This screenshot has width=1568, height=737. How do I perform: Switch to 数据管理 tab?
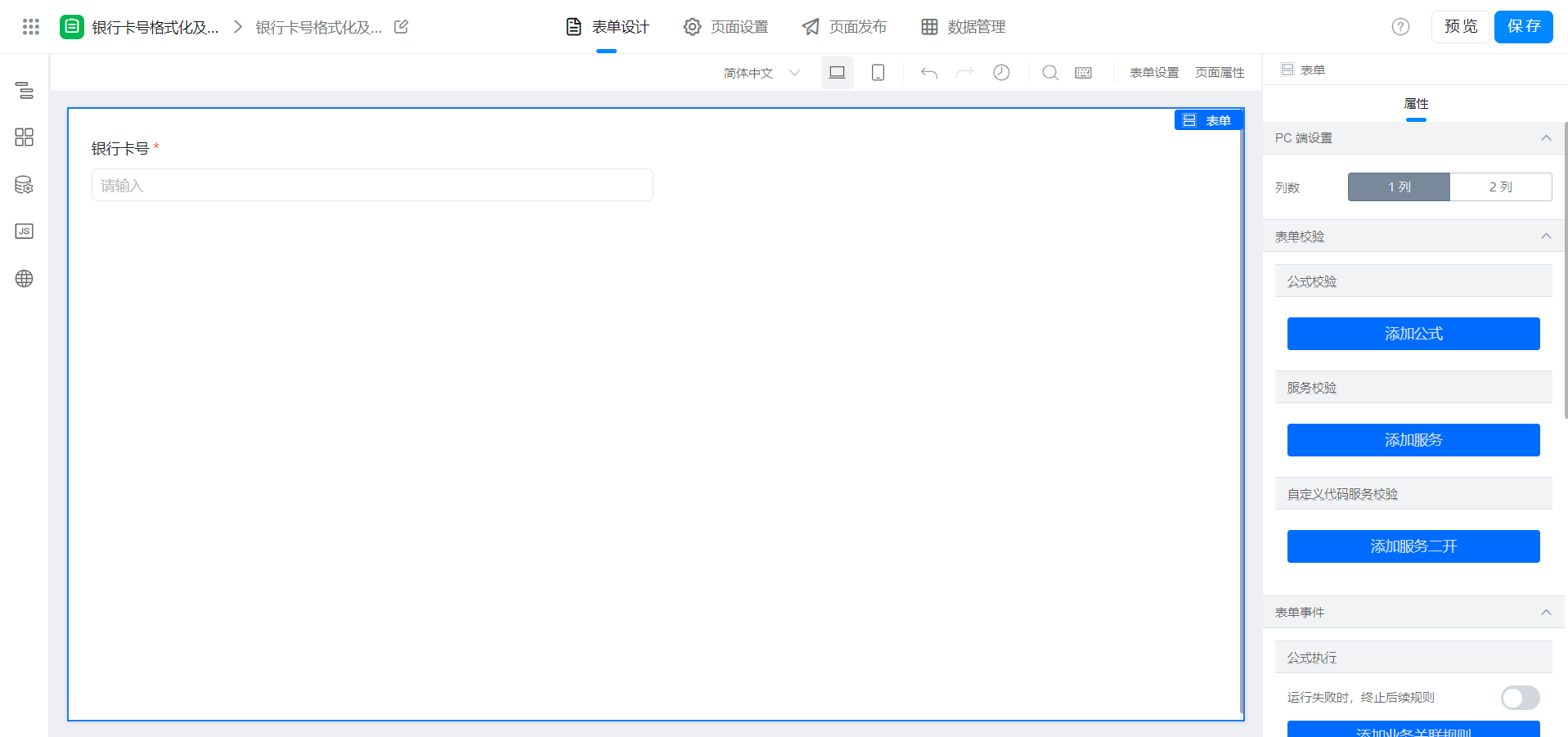point(963,27)
